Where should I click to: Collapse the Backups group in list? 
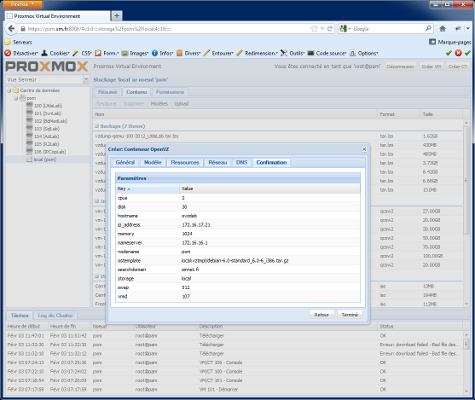(x=97, y=126)
